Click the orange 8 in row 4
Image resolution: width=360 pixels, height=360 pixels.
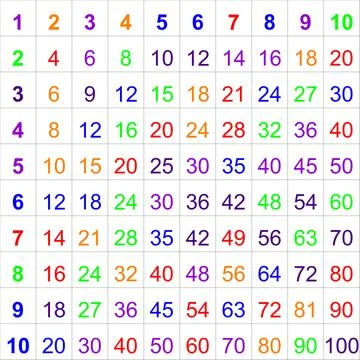(54, 130)
